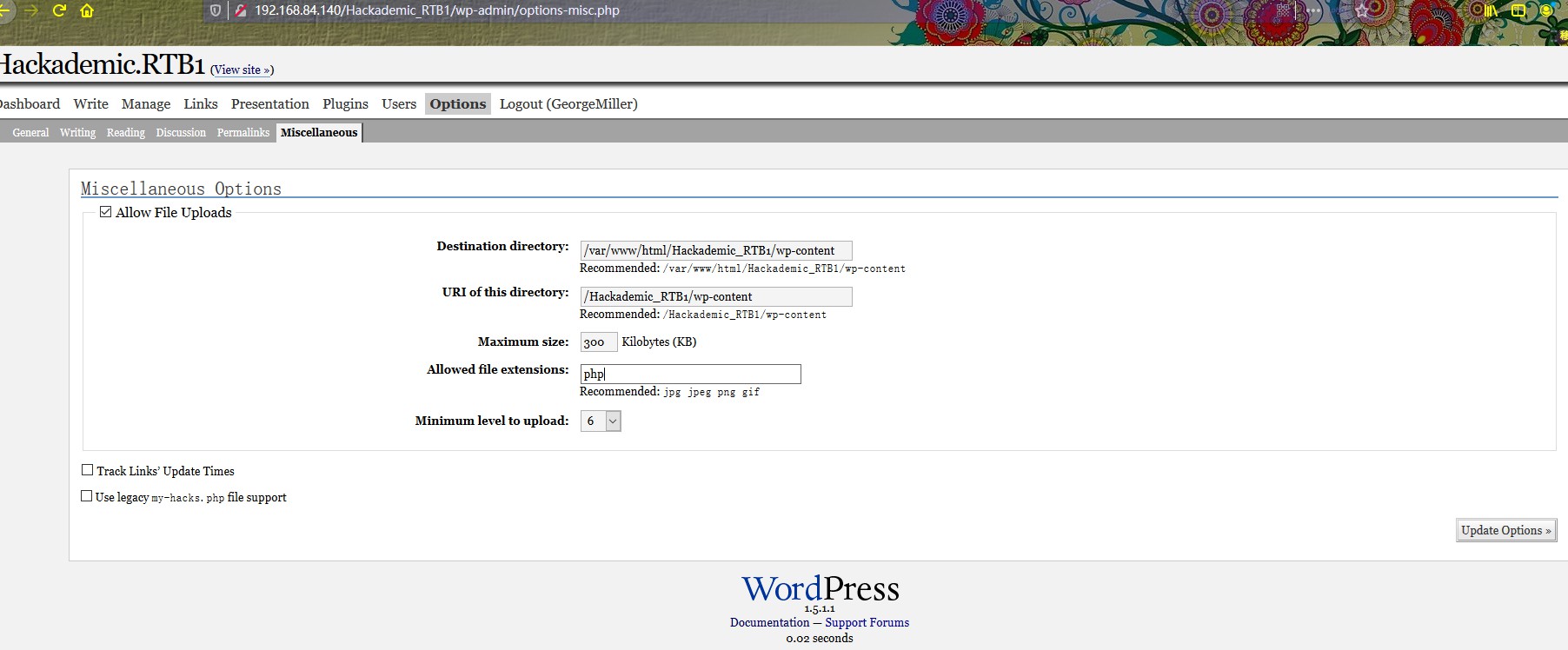Click the Miscellaneous Options heading
The height and width of the screenshot is (650, 1568).
click(x=181, y=189)
